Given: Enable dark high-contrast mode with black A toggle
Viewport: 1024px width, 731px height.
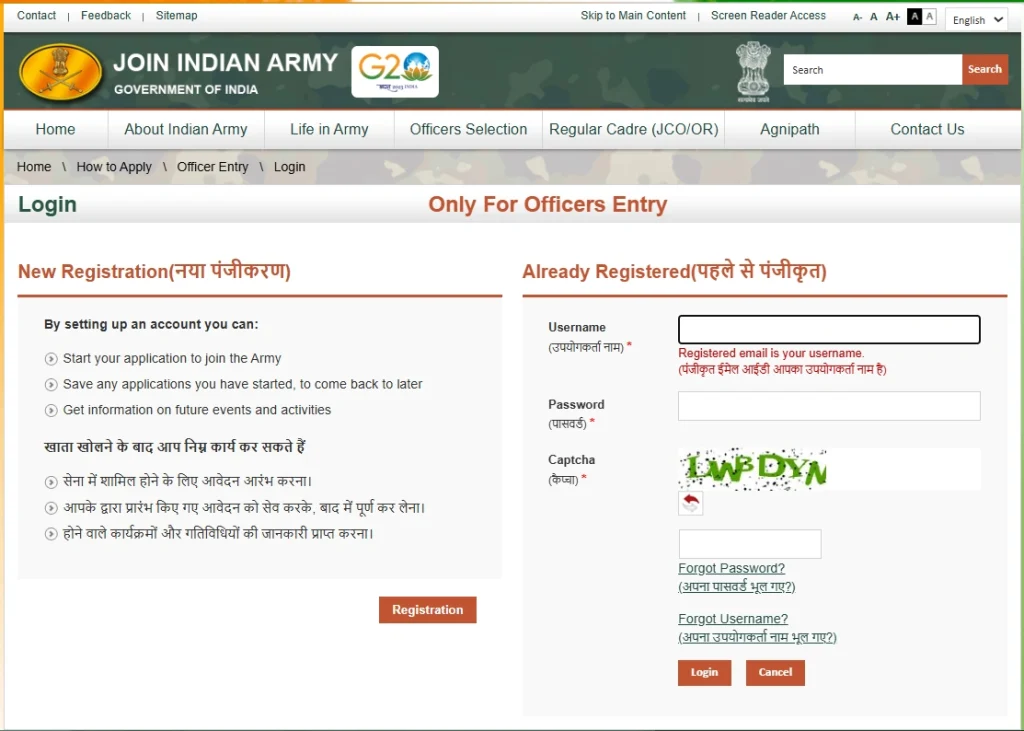Looking at the screenshot, I should click(913, 17).
